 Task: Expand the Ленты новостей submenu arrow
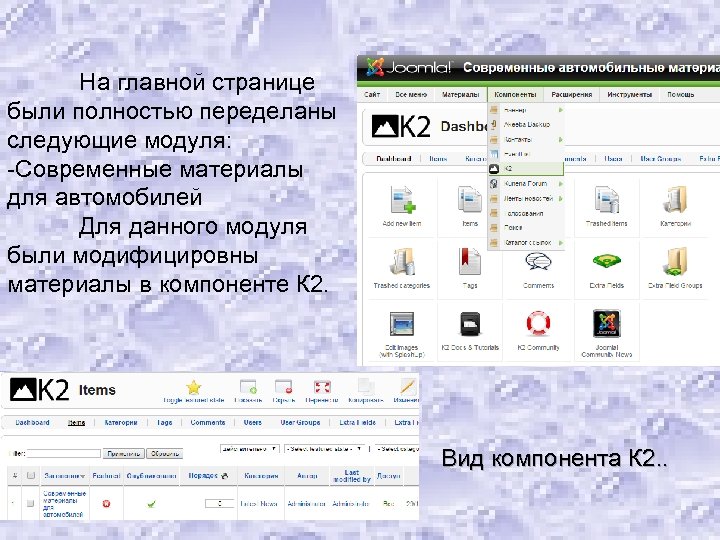(561, 199)
